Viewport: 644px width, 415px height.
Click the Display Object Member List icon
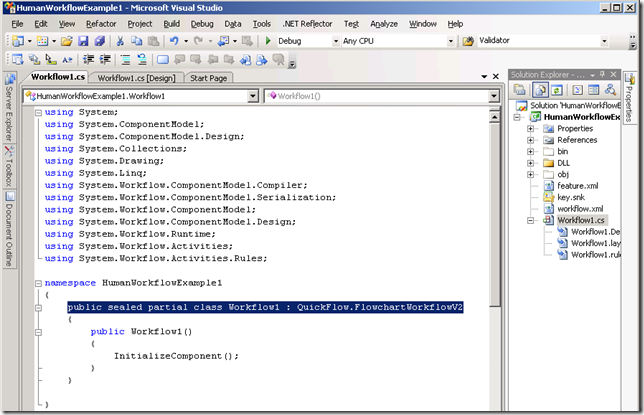(18, 60)
